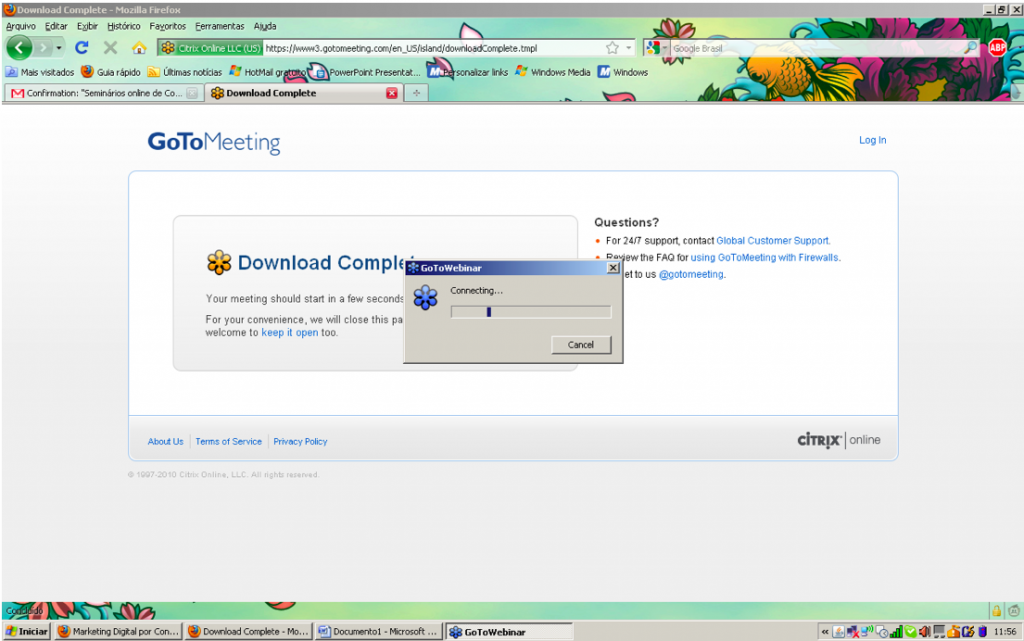Open the Windows Media bookmark
Screen dimensions: 1024x641
point(552,72)
